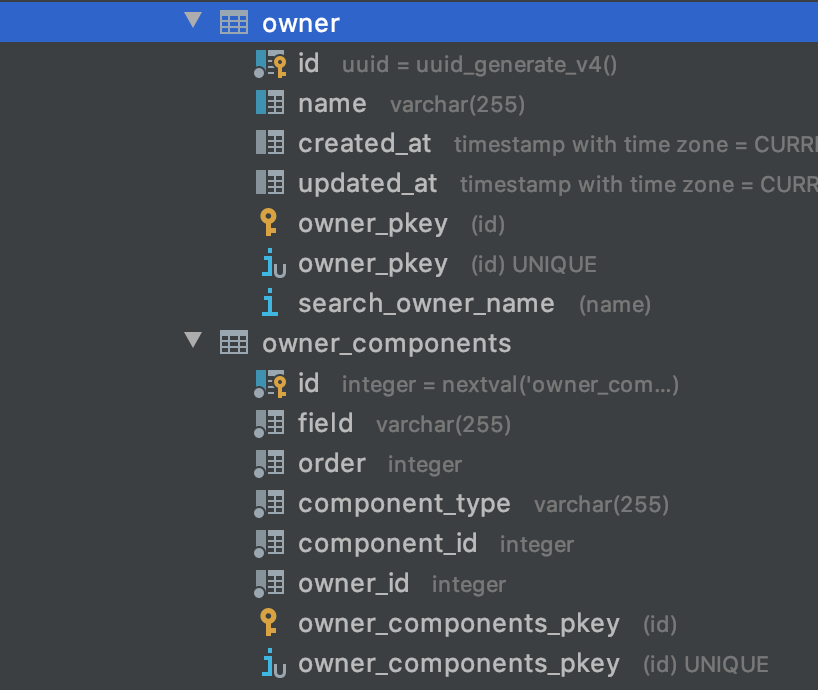The width and height of the screenshot is (818, 690).
Task: Select the created_at column
Action: click(364, 143)
